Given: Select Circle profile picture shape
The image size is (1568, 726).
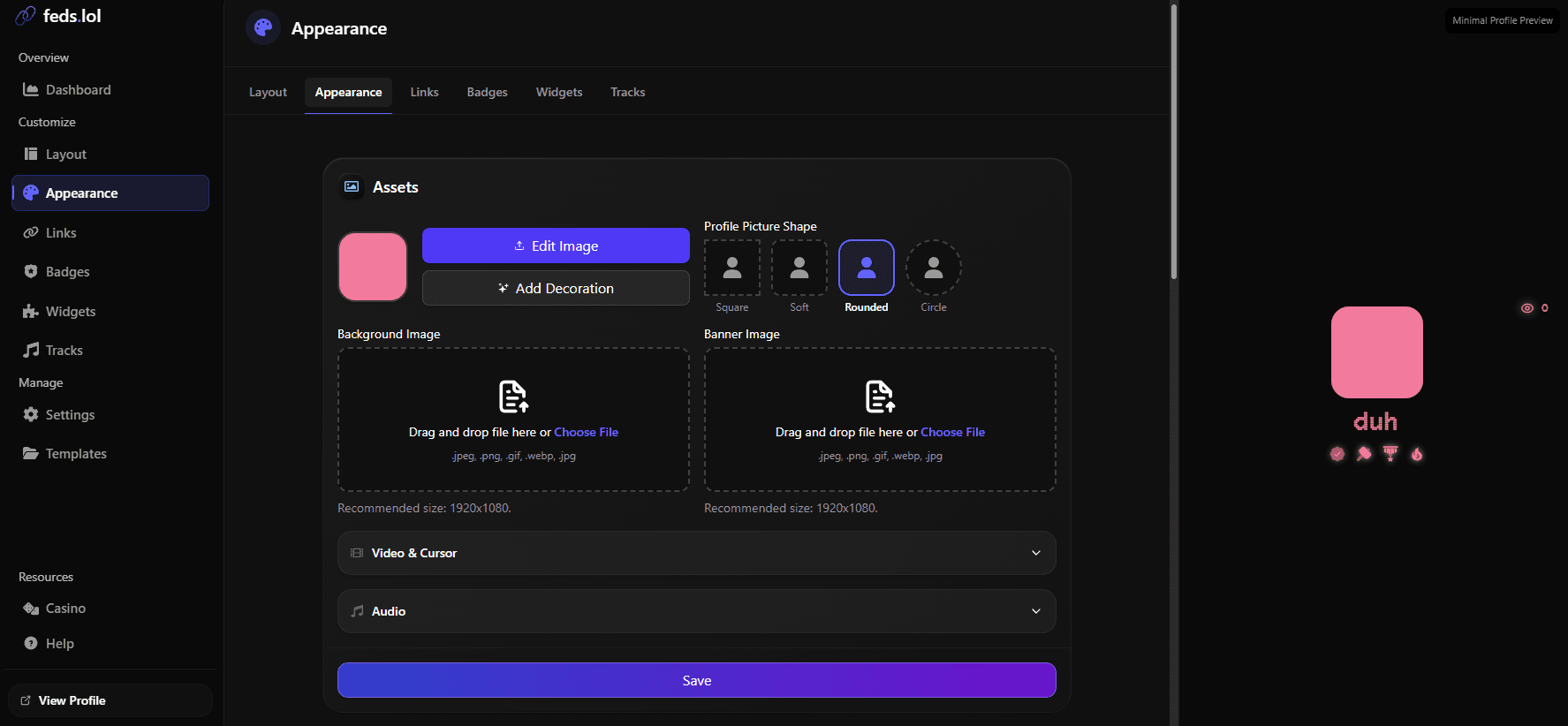Looking at the screenshot, I should (934, 268).
